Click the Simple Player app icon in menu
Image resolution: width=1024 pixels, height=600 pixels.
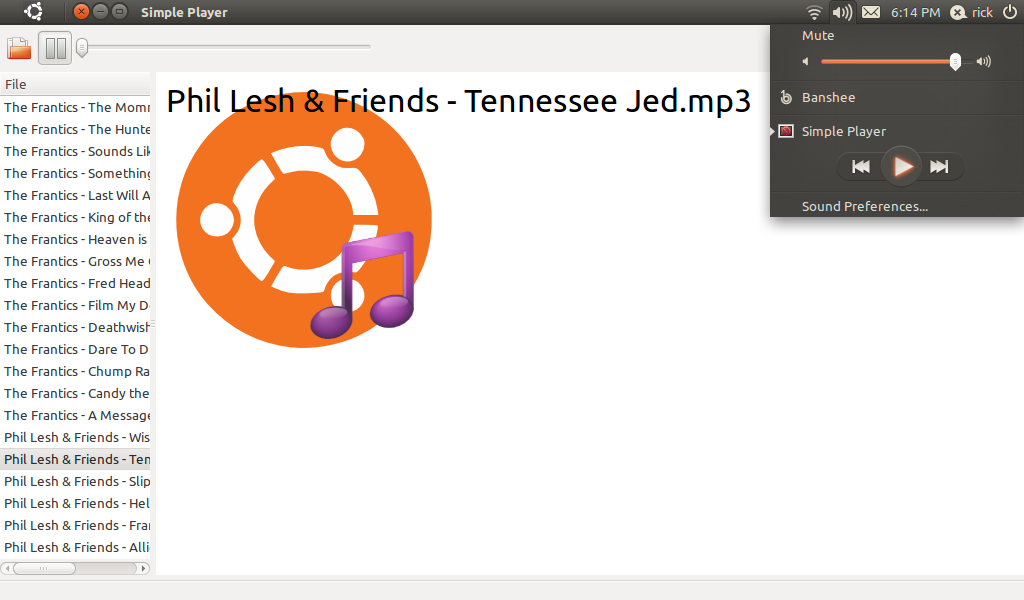pyautogui.click(x=786, y=131)
